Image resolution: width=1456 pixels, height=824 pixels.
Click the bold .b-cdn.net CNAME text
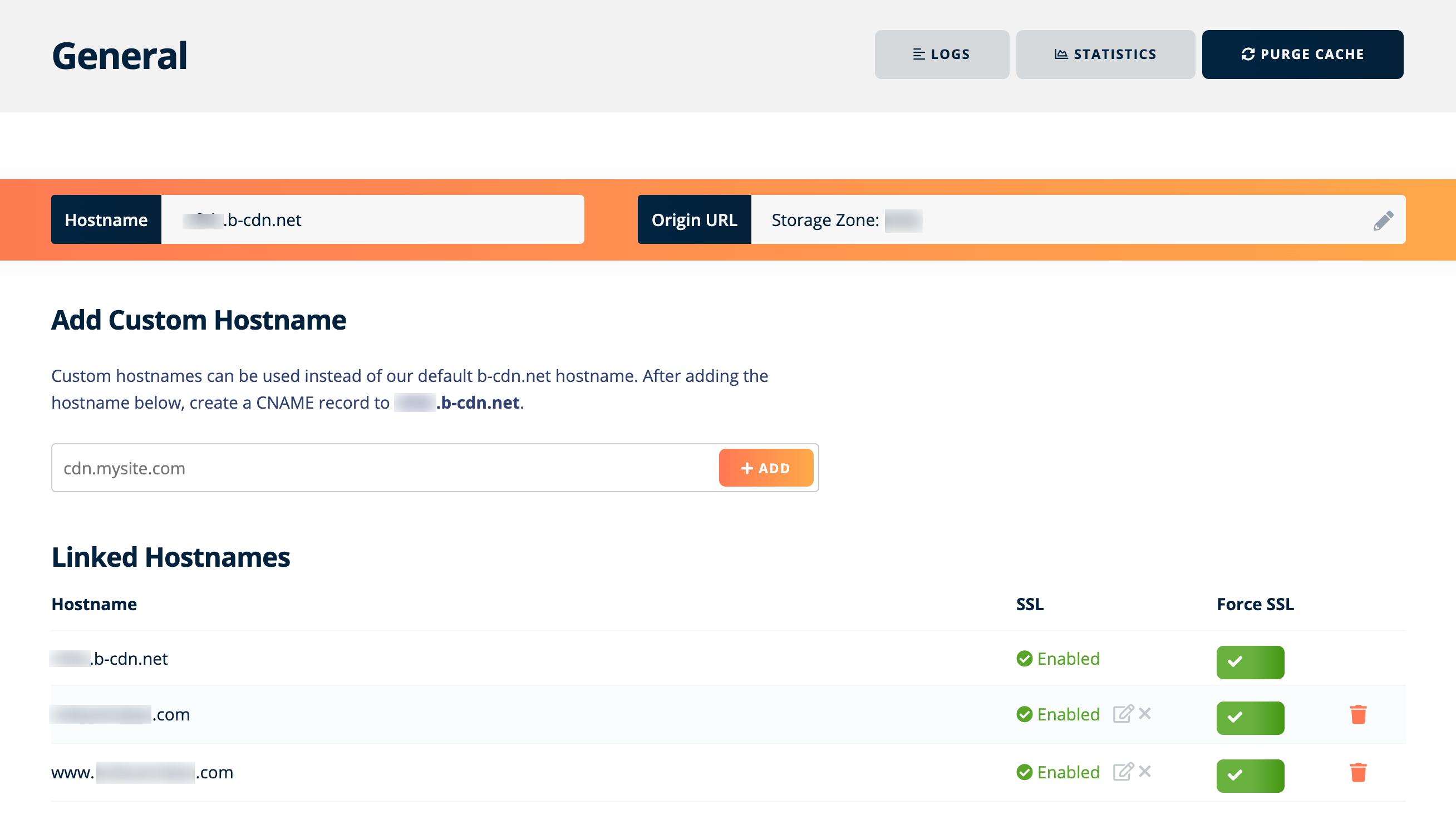tap(478, 403)
